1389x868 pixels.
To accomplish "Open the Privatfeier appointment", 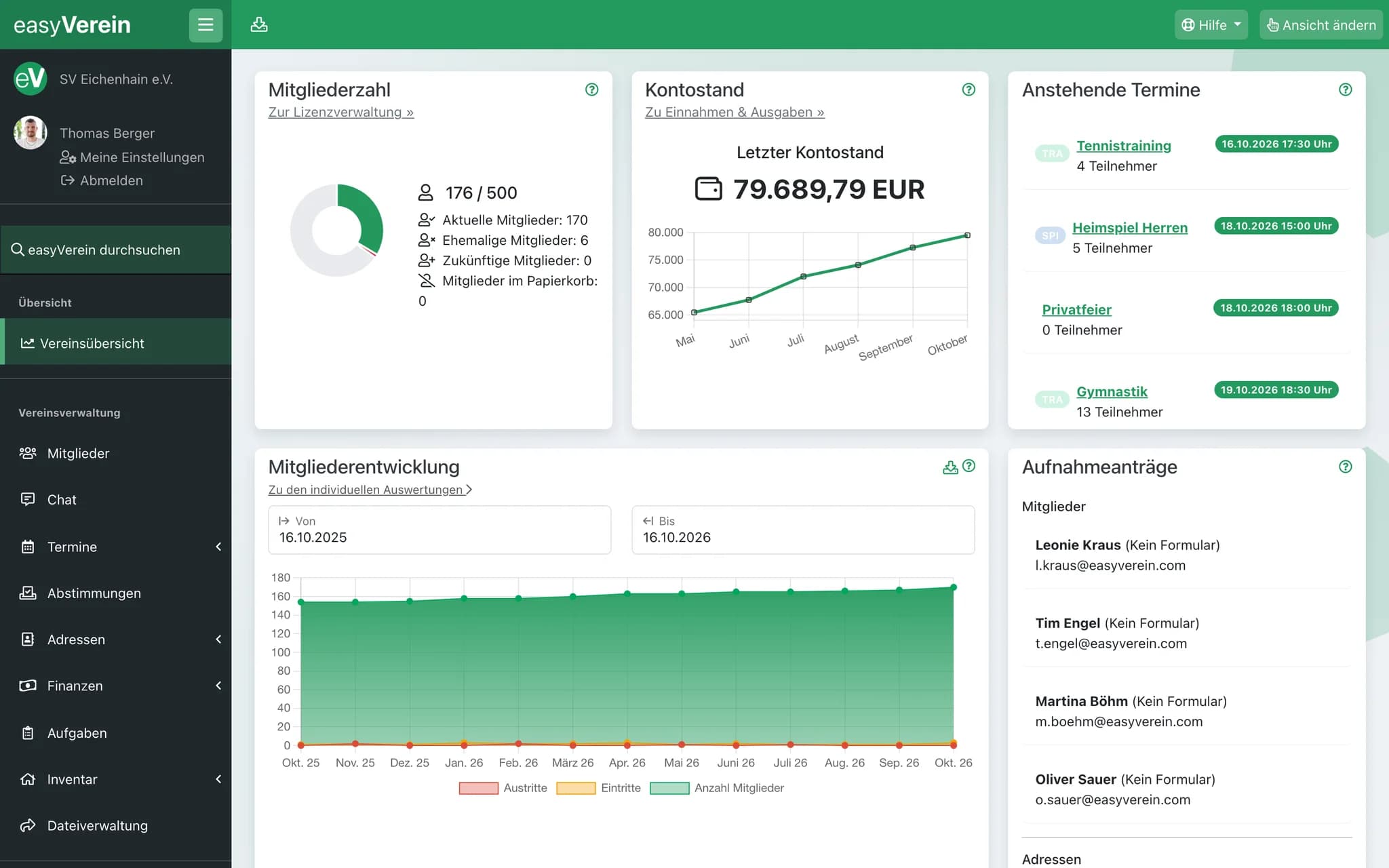I will pyautogui.click(x=1076, y=310).
